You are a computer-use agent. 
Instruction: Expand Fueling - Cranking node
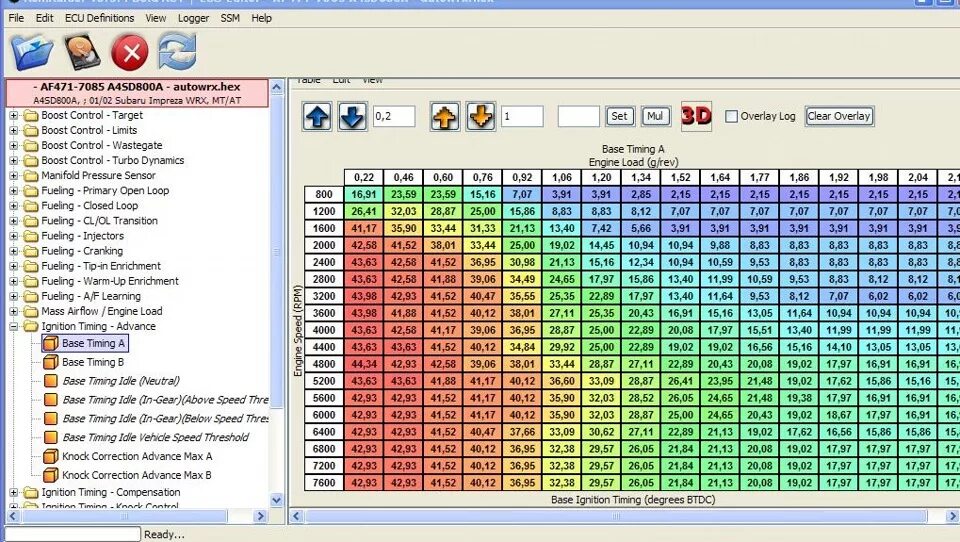pyautogui.click(x=13, y=250)
